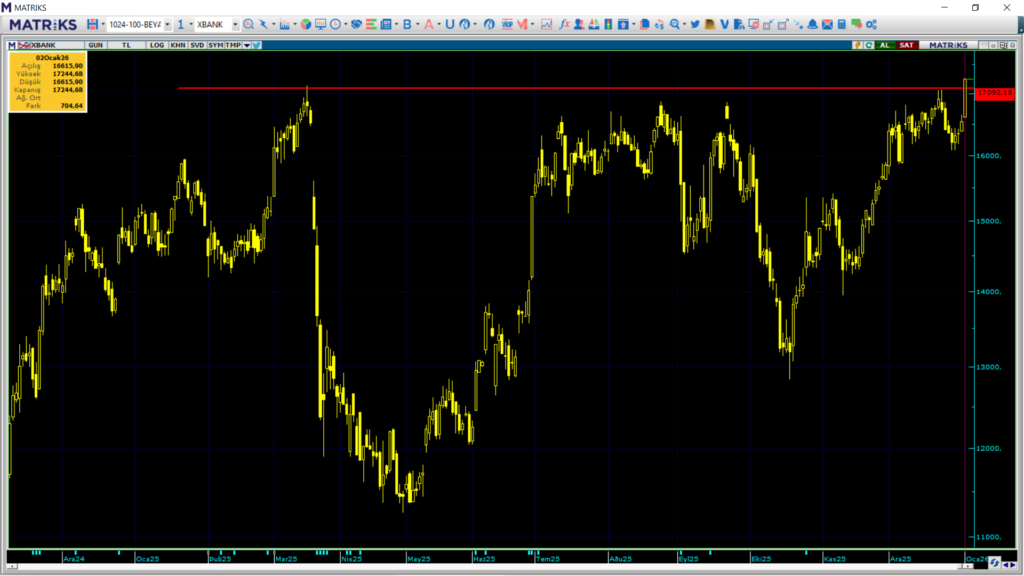The height and width of the screenshot is (576, 1024).
Task: Click the alarm bell icon
Action: (813, 23)
